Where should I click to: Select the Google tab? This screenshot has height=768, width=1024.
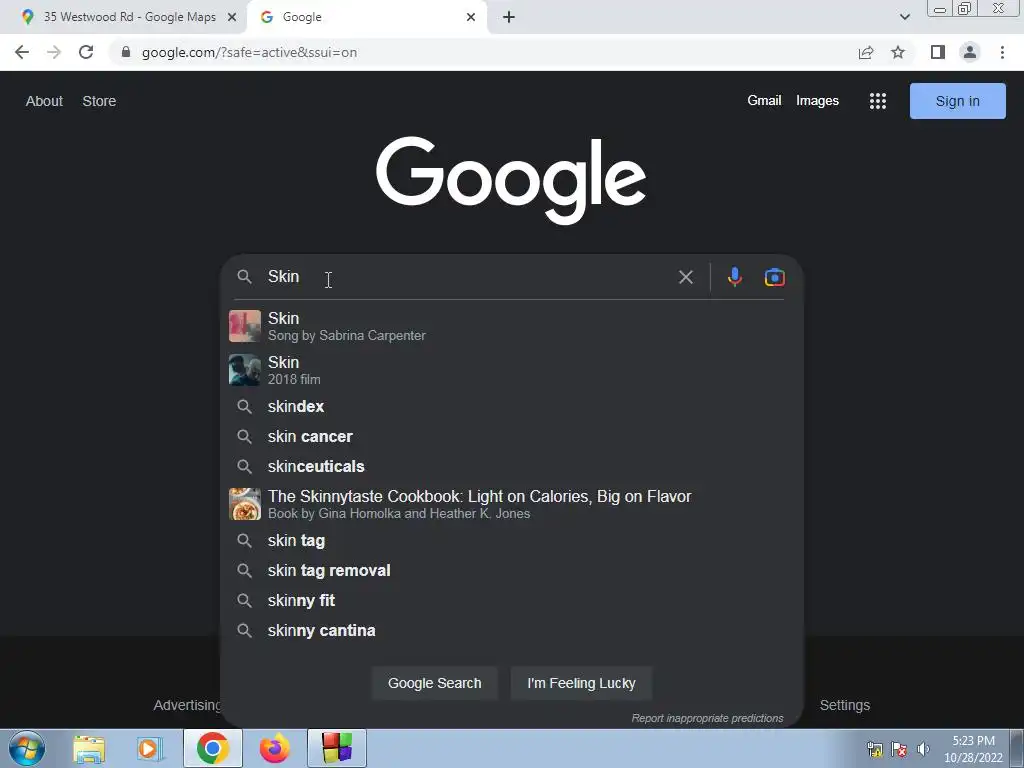[368, 17]
